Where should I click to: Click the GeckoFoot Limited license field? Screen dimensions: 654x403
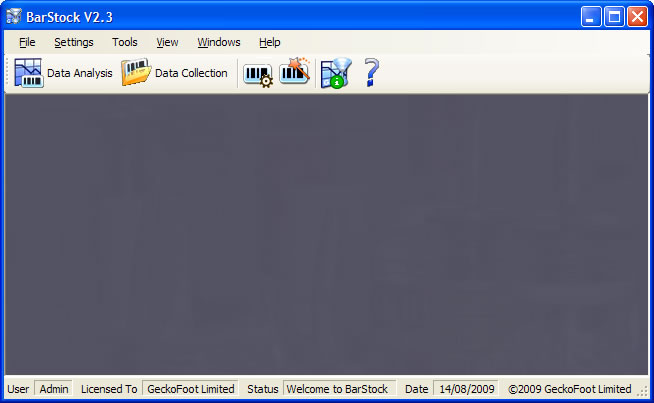(191, 389)
